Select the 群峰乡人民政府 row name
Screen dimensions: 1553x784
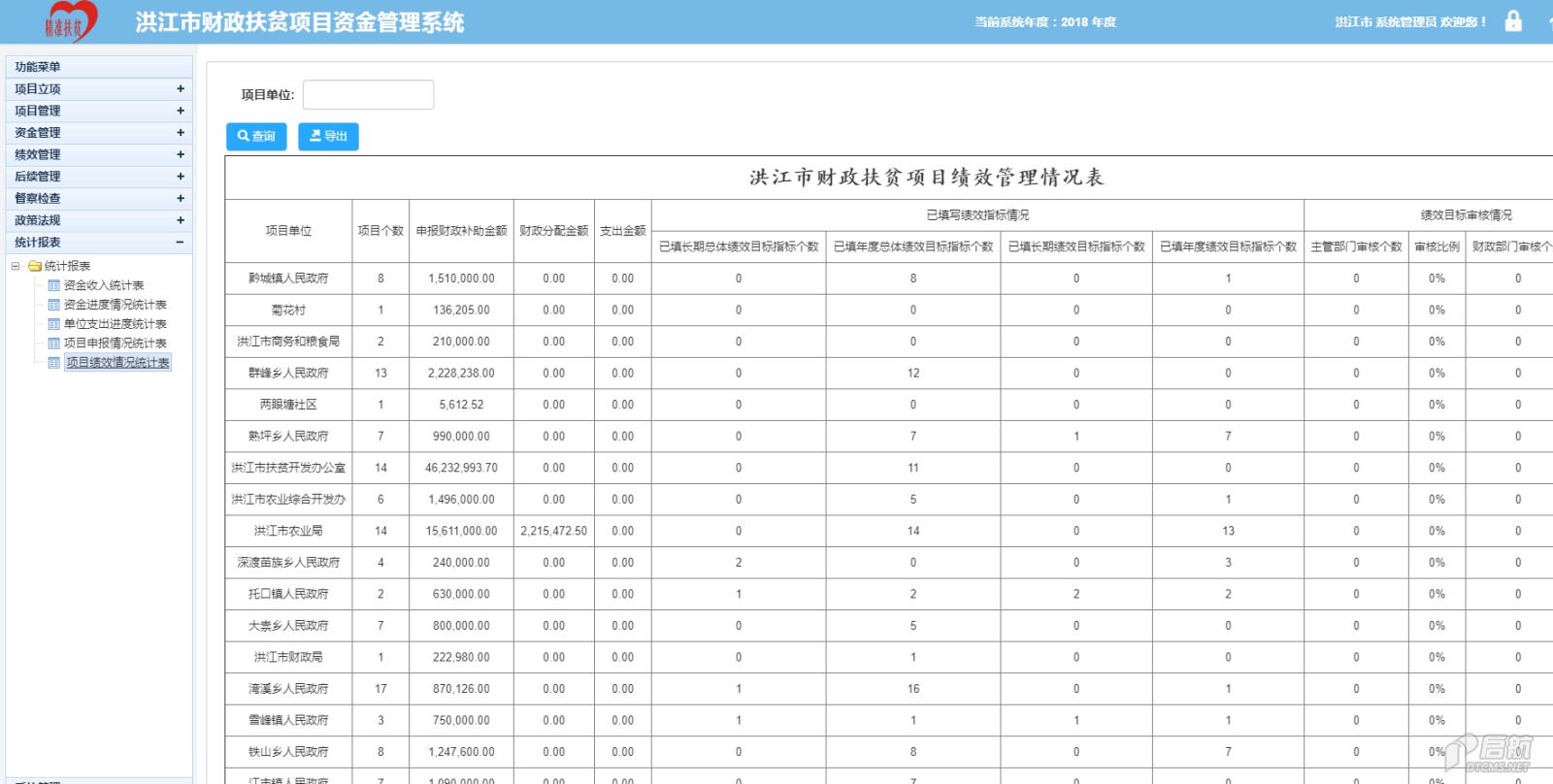288,374
